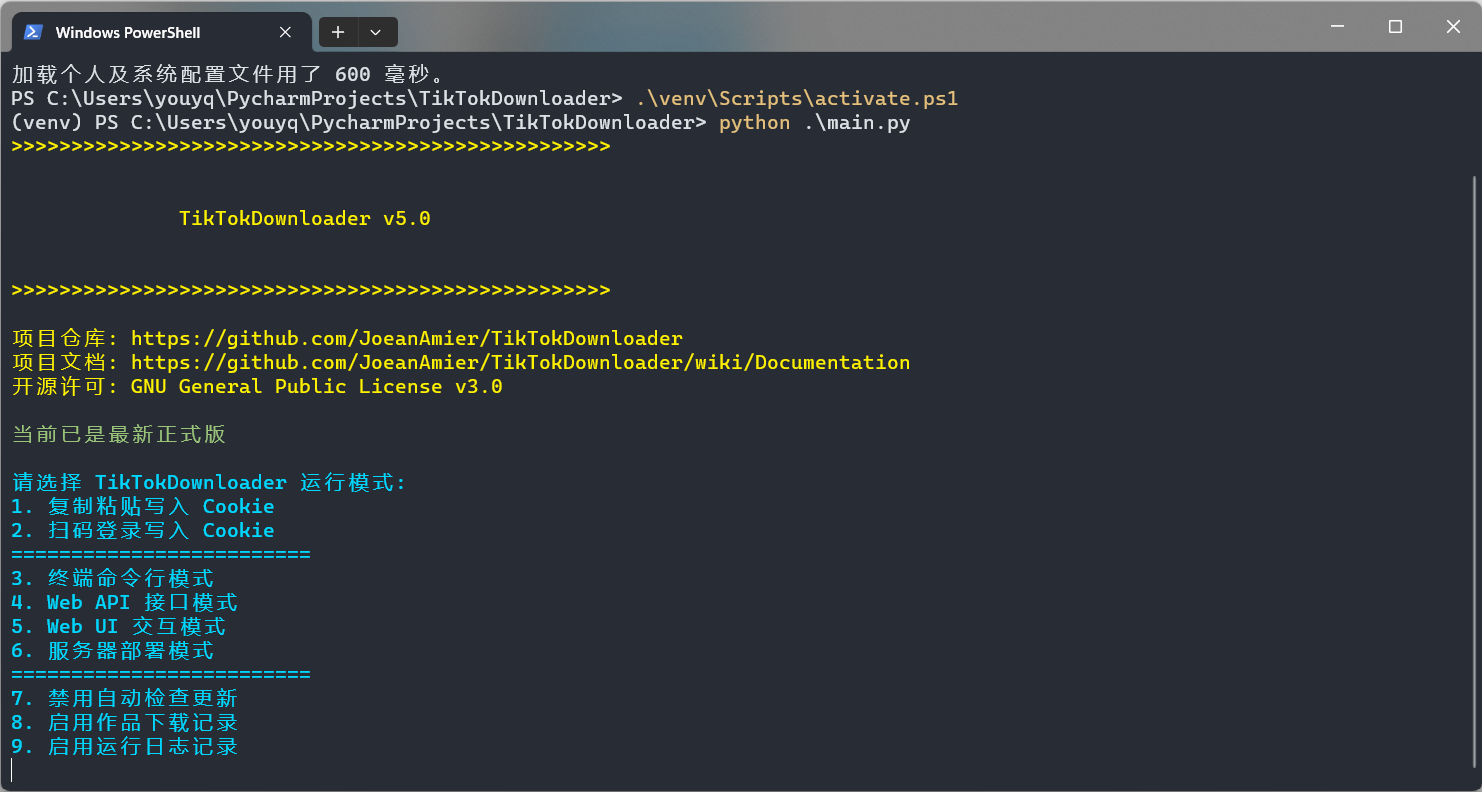This screenshot has width=1482, height=792.
Task: Minimize the terminal window
Action: [1338, 27]
